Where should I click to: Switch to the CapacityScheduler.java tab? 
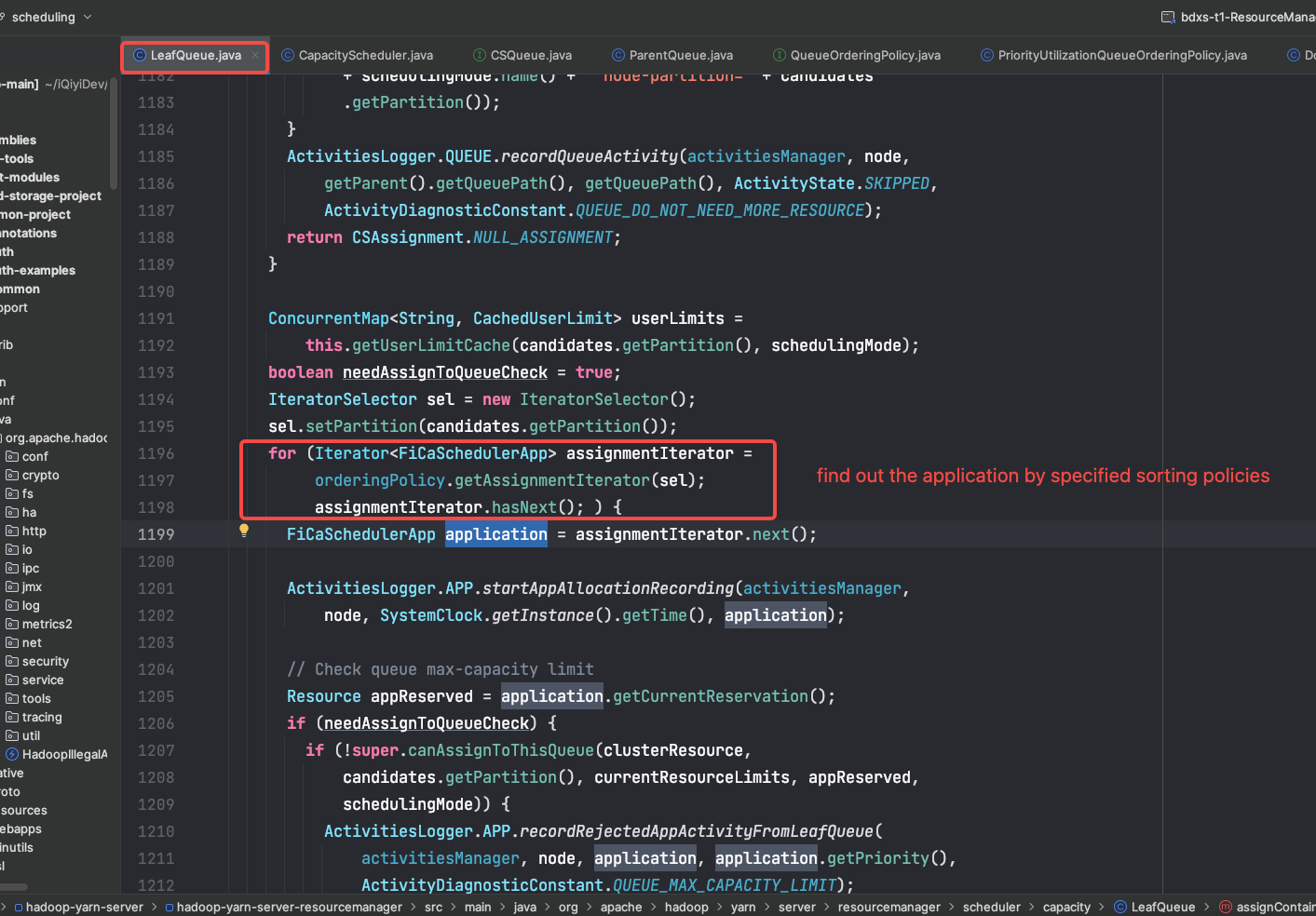point(365,56)
